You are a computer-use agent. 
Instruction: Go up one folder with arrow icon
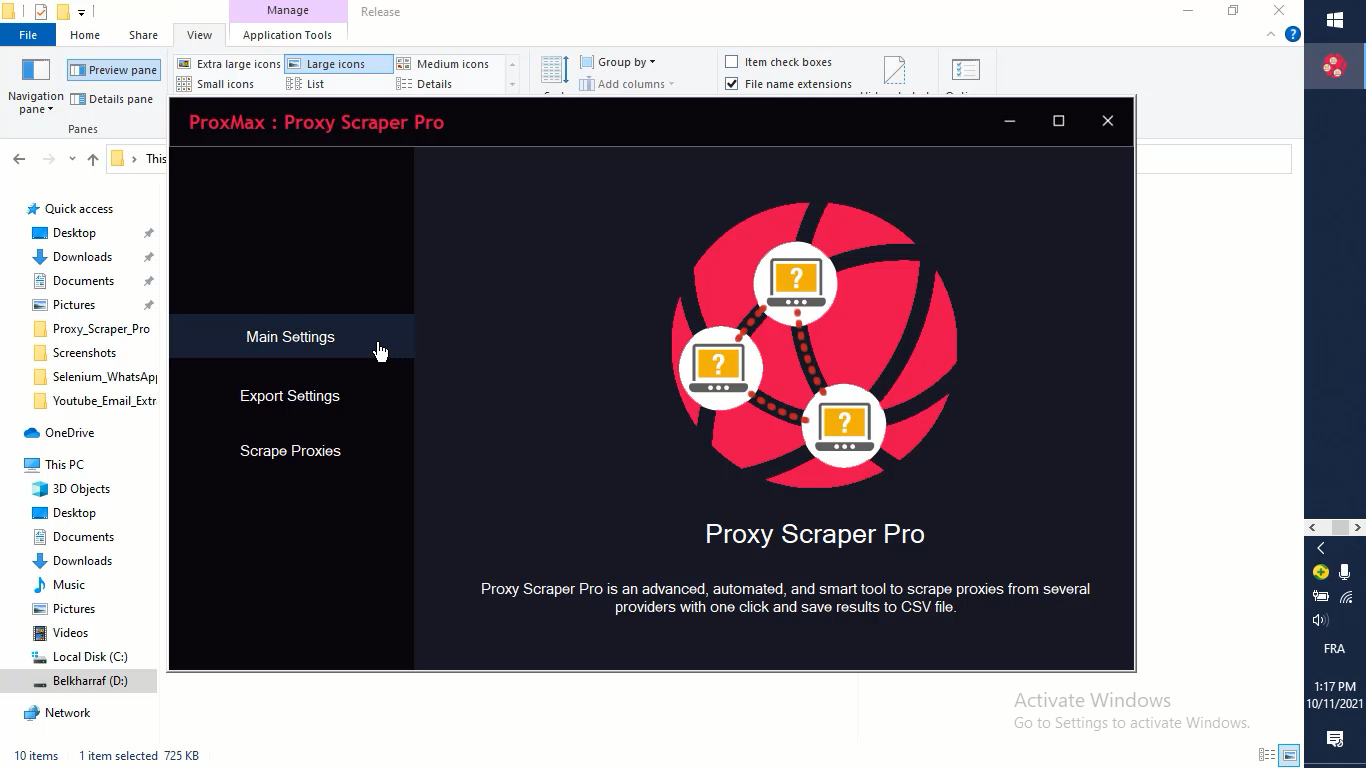pyautogui.click(x=93, y=159)
